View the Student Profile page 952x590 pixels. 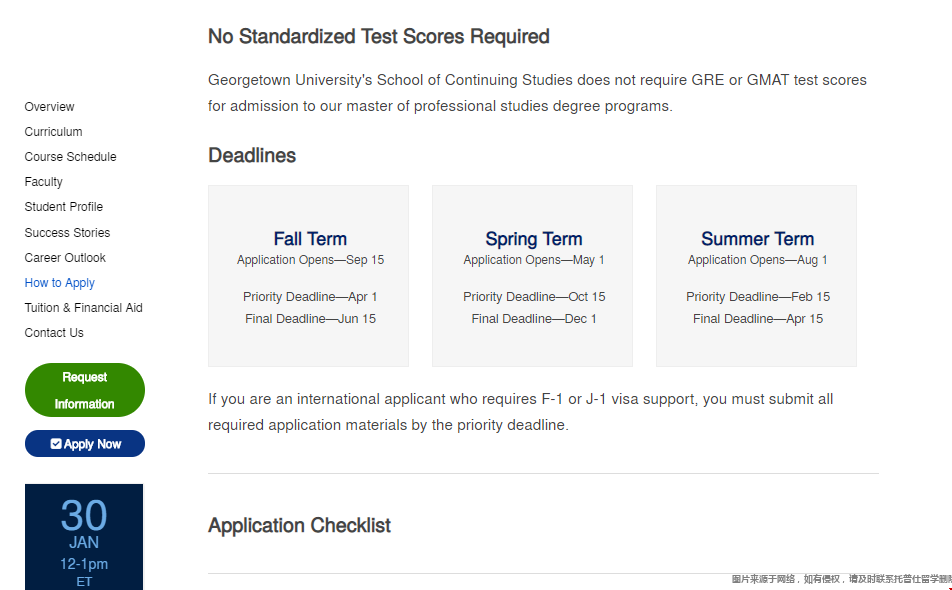click(64, 207)
